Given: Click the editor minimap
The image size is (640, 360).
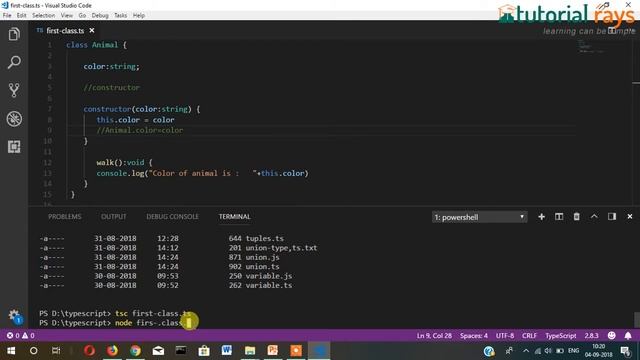Looking at the screenshot, I should tap(592, 47).
